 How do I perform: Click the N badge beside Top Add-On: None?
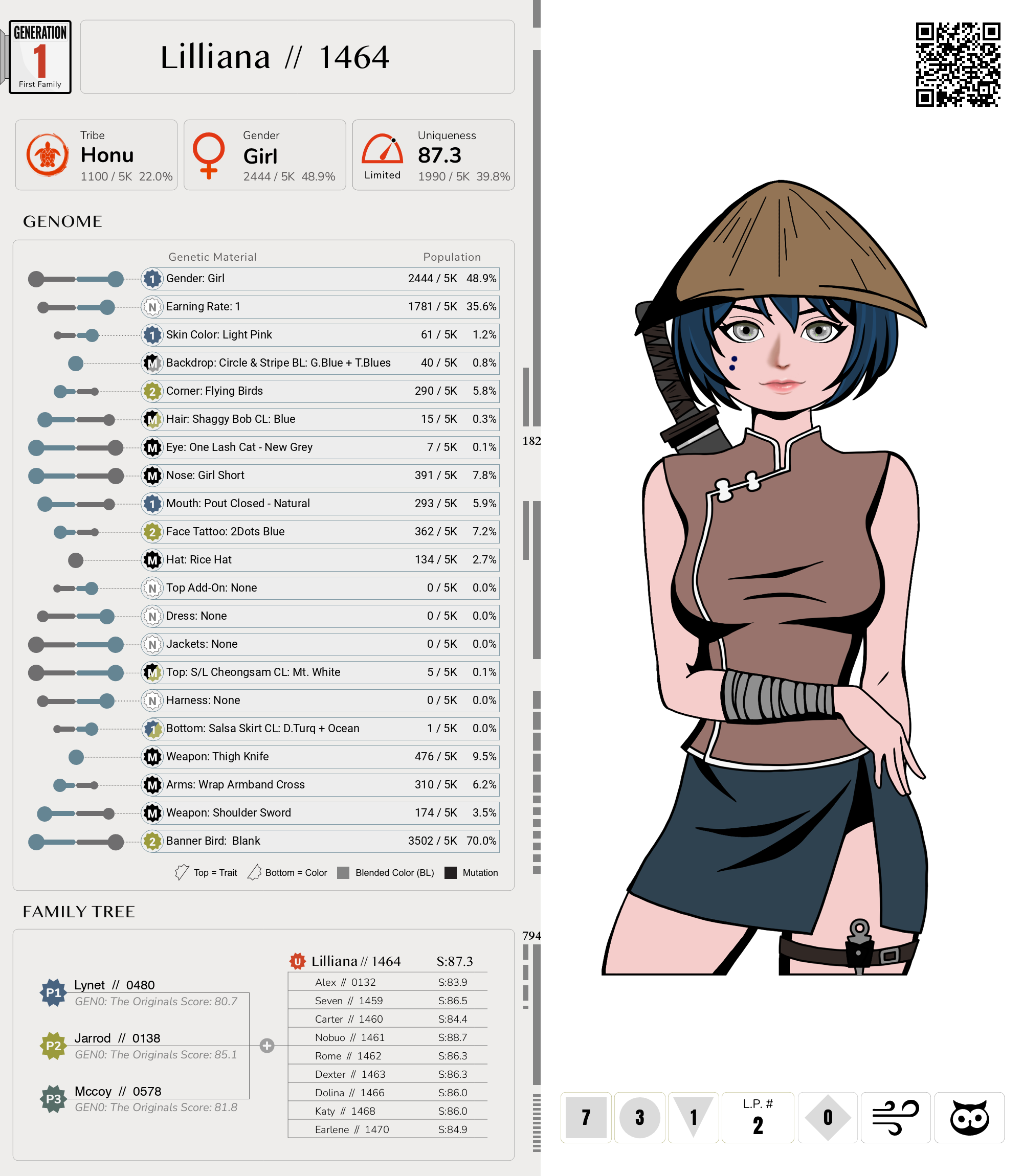click(152, 589)
